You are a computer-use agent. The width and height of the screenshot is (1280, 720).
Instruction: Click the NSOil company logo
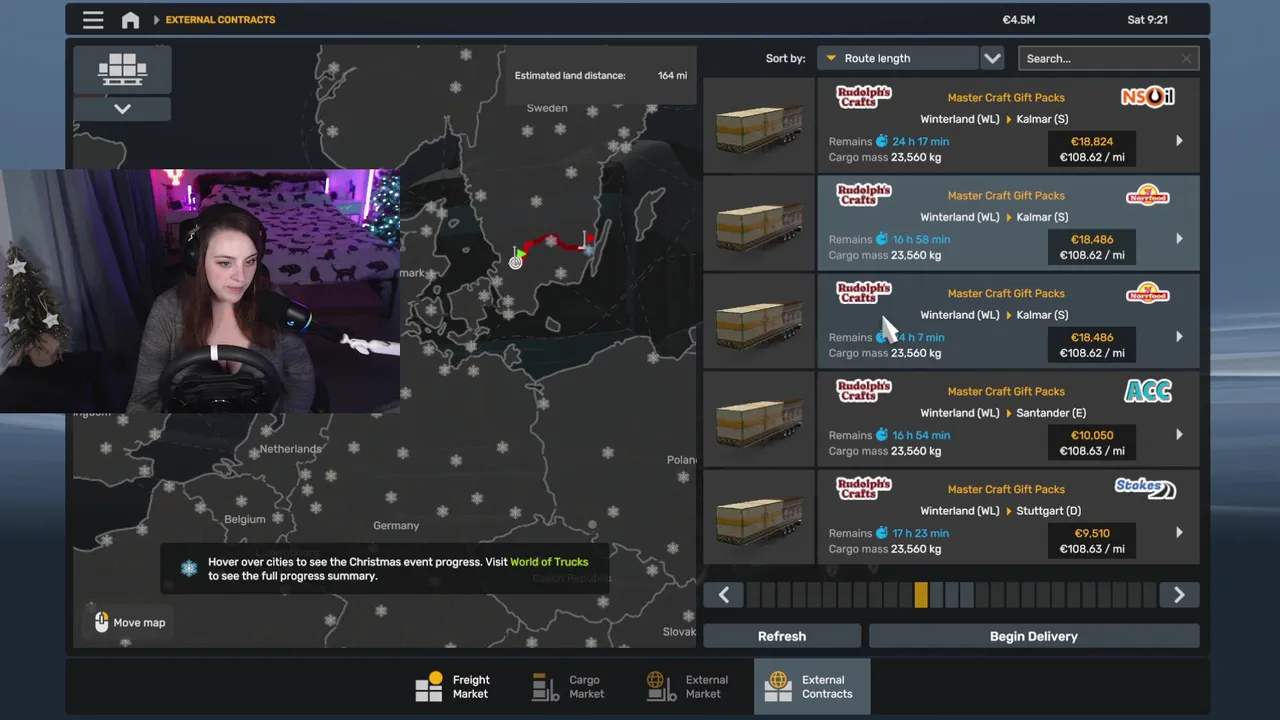(1147, 97)
